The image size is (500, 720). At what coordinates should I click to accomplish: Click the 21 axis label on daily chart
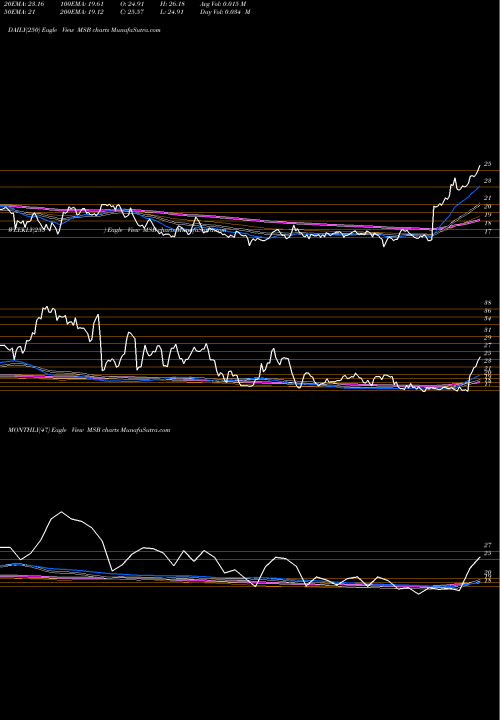pyautogui.click(x=488, y=198)
